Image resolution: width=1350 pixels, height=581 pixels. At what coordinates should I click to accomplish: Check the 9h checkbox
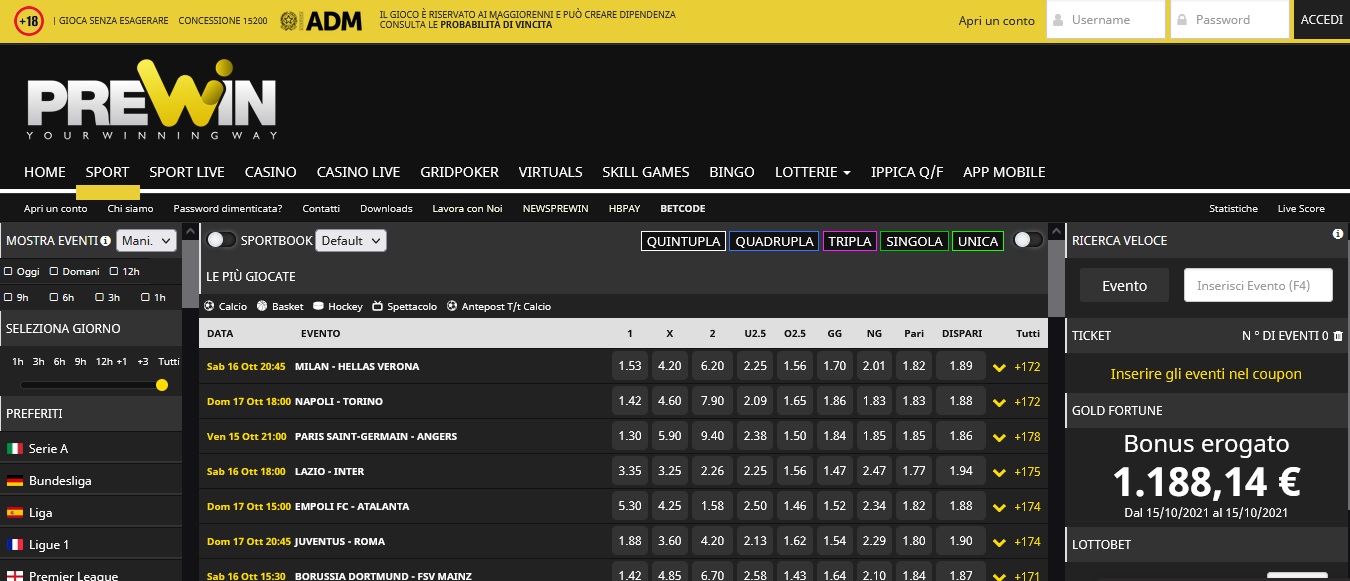8,297
